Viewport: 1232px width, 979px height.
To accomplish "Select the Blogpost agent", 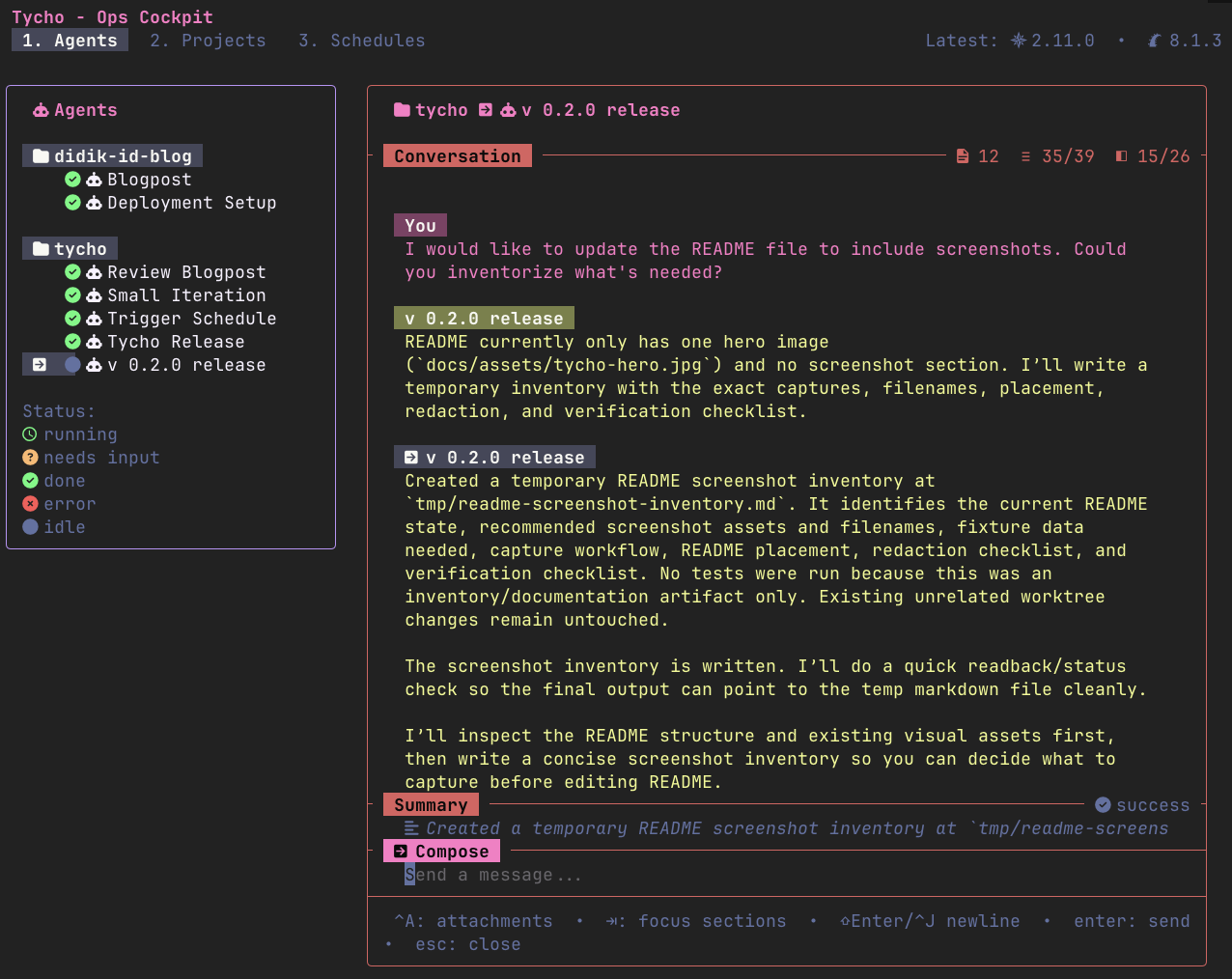I will (150, 180).
